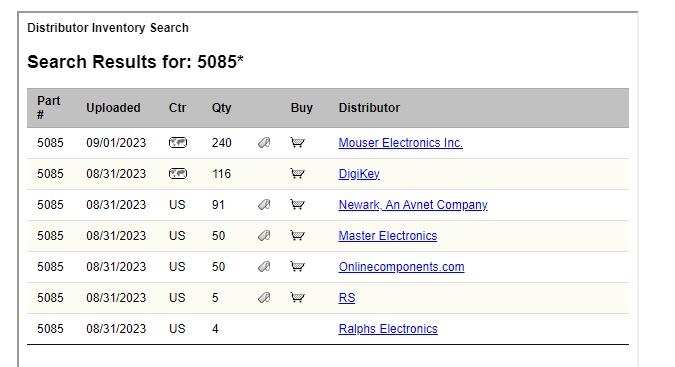Click the cart icon for Newark row
The image size is (675, 367).
pyautogui.click(x=297, y=204)
